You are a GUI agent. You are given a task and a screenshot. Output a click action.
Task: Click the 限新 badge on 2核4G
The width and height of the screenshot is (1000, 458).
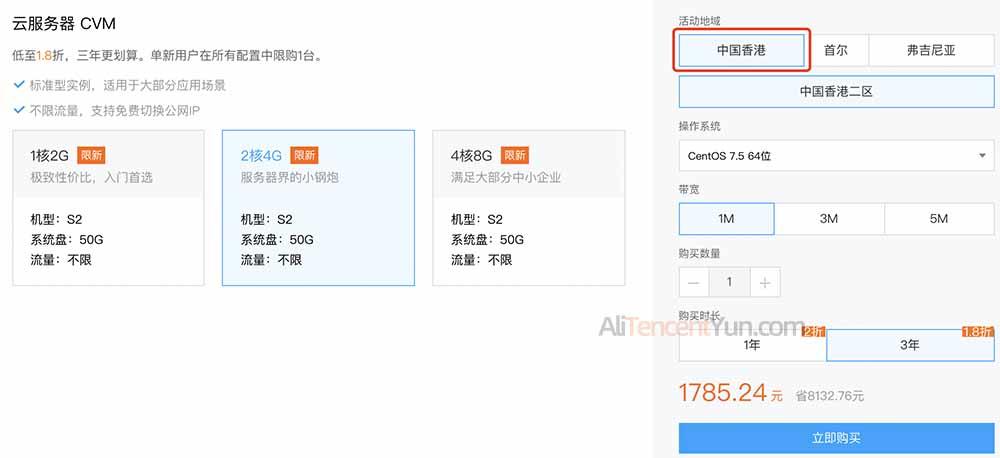(x=304, y=155)
